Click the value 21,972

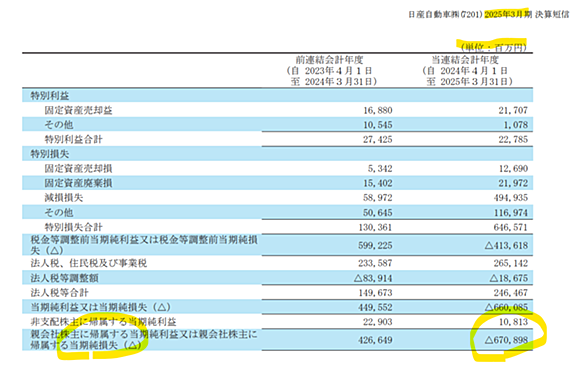tap(513, 183)
